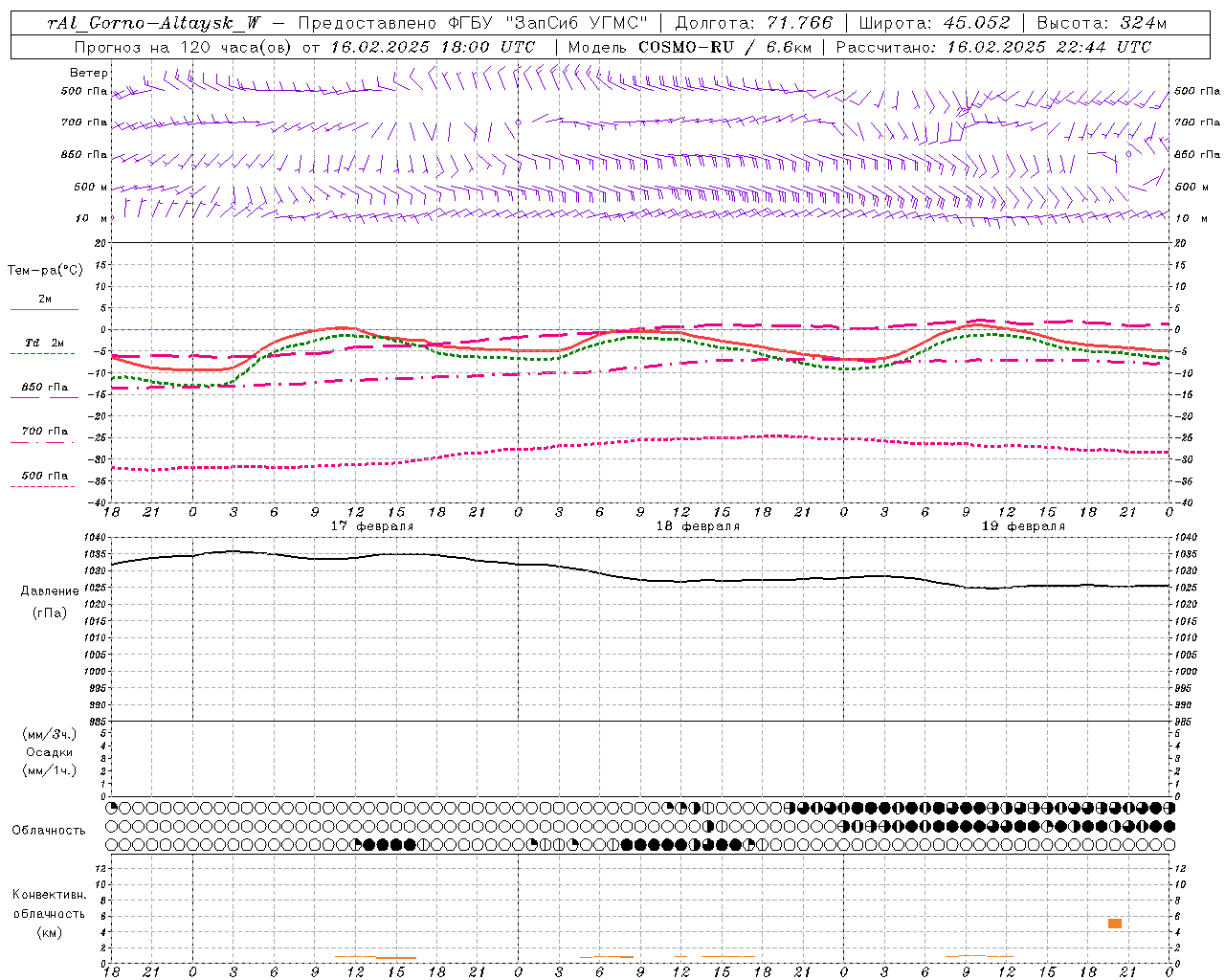
Task: Click the 'Облачность' cloud cover label
Action: (x=49, y=831)
